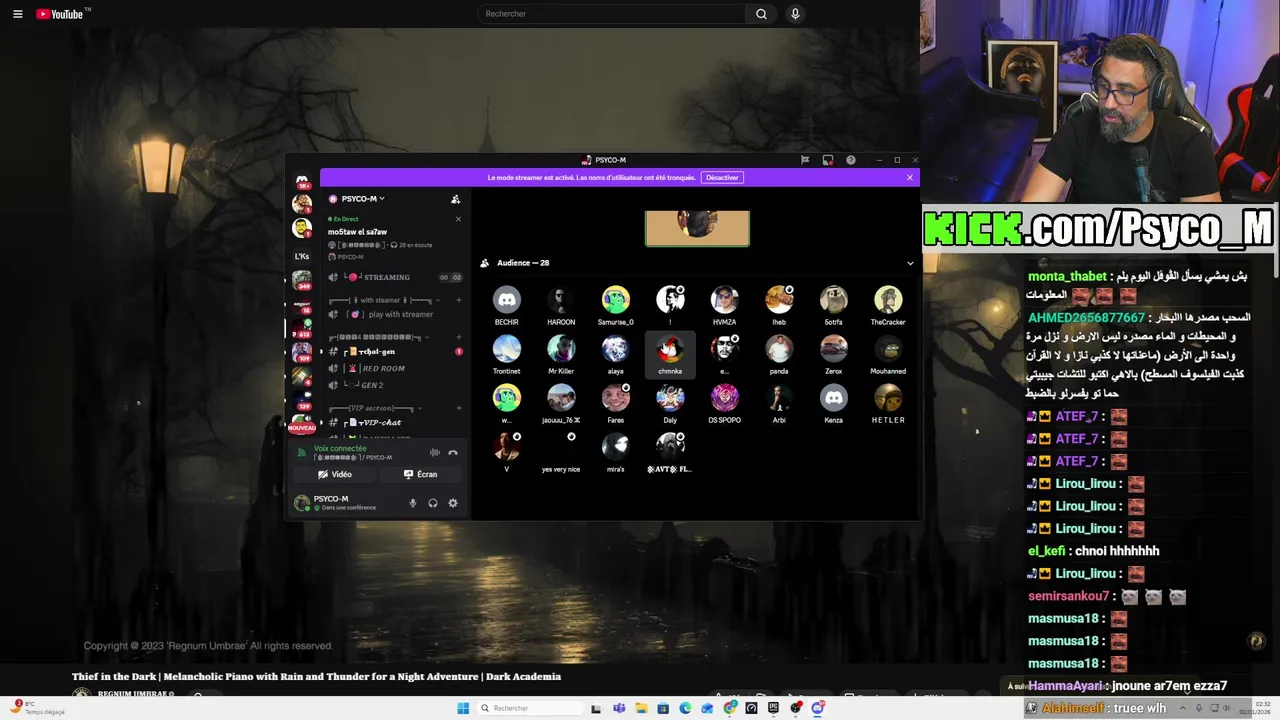The width and height of the screenshot is (1280, 720).
Task: Add a channel to 'with steamer' category
Action: 459,300
